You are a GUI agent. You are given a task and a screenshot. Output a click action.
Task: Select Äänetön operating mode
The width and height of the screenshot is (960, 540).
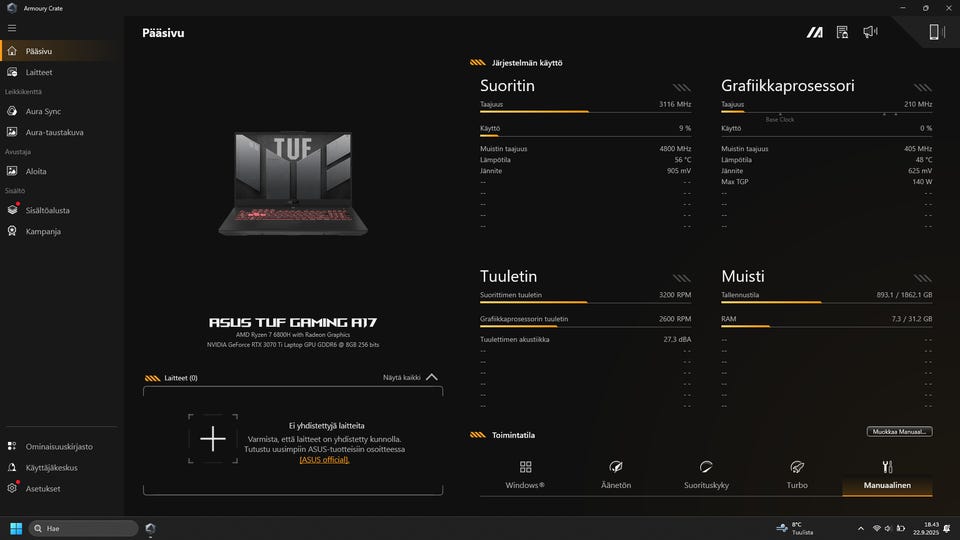615,475
